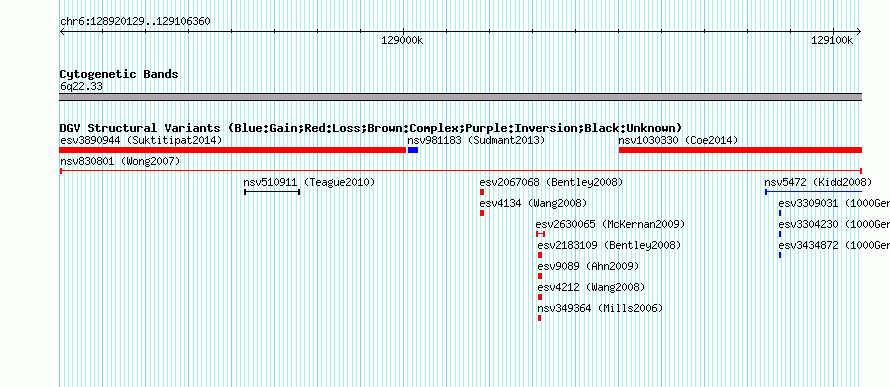Click the nsv1030330 (Coe2014) label
Viewport: 890px width, 387px height.
click(678, 140)
